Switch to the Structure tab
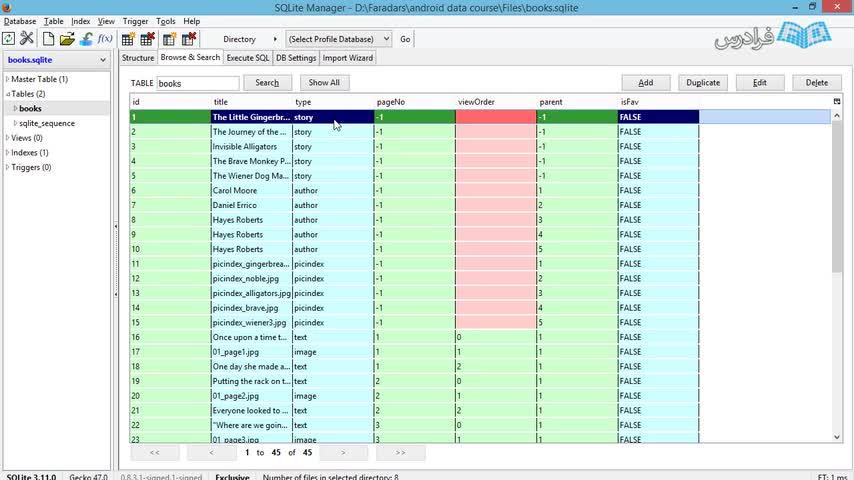The height and width of the screenshot is (480, 854). pyautogui.click(x=138, y=58)
